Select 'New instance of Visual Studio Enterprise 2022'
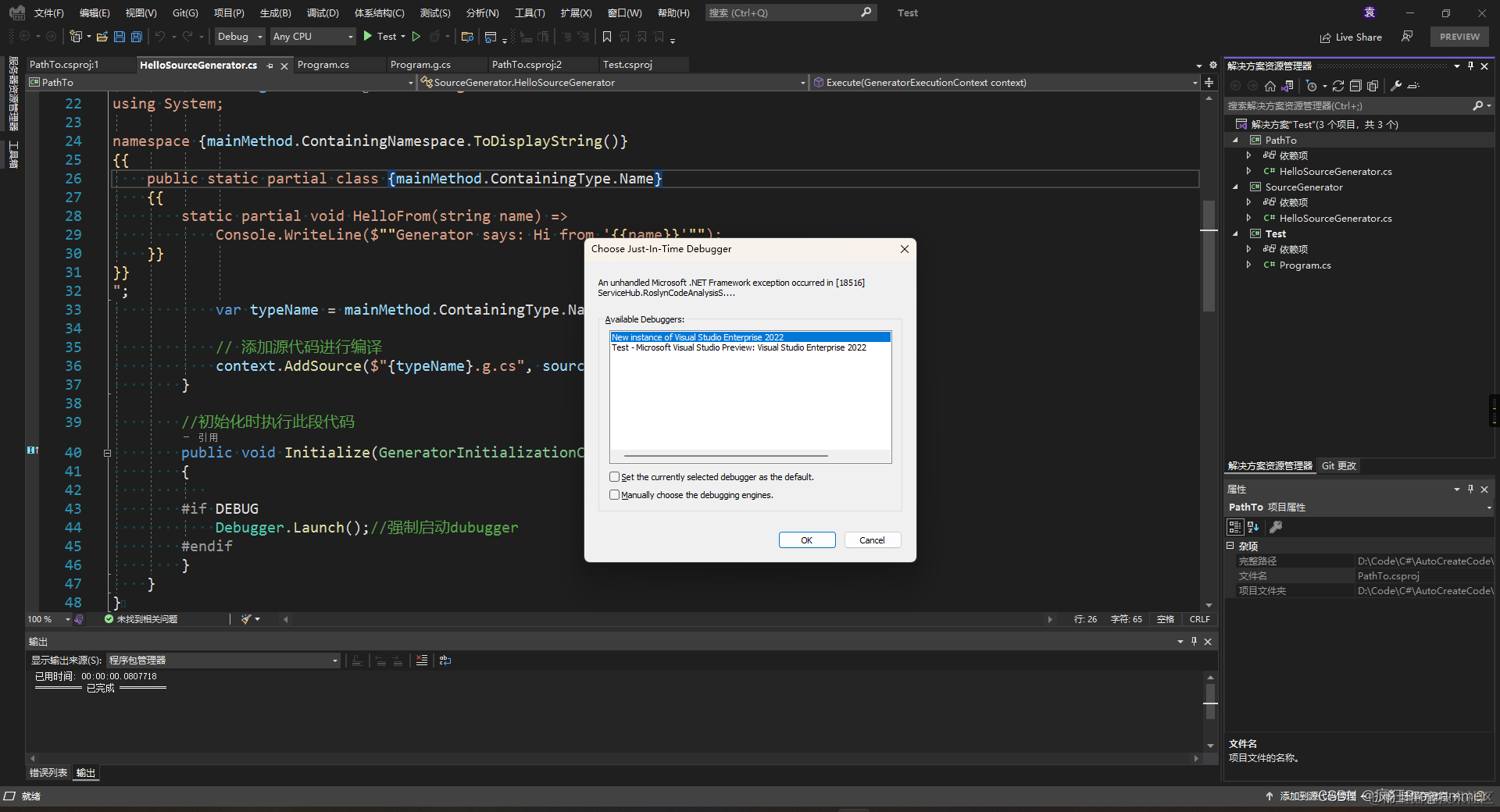This screenshot has width=1500, height=812. tap(750, 337)
